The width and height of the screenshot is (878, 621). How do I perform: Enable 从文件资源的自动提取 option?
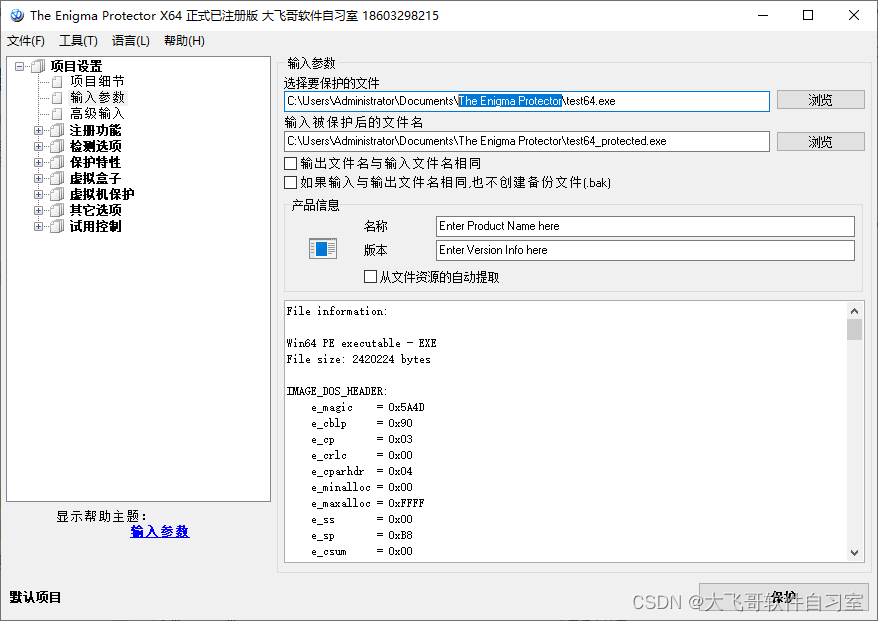(x=369, y=276)
